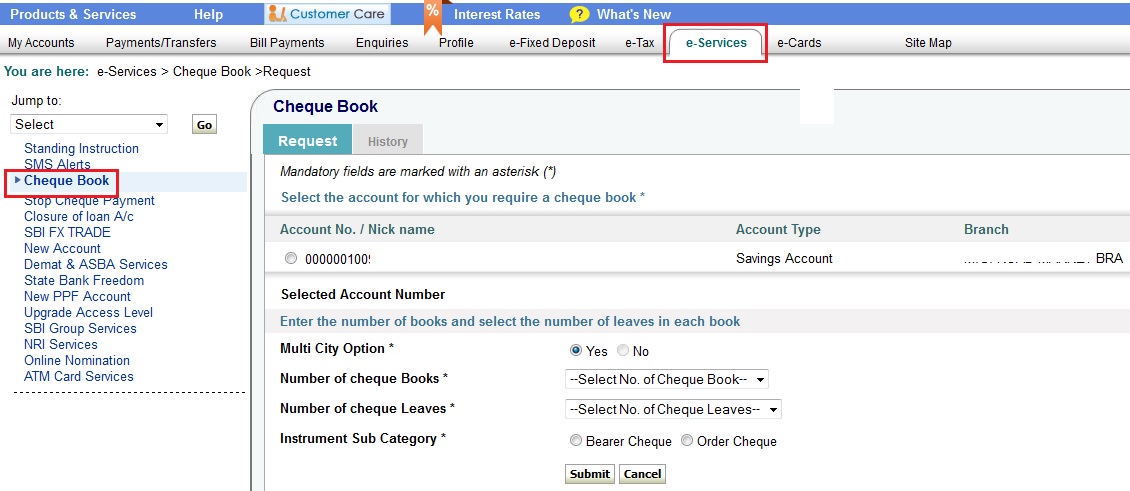
Task: Open the e-Services tab
Action: 716,43
